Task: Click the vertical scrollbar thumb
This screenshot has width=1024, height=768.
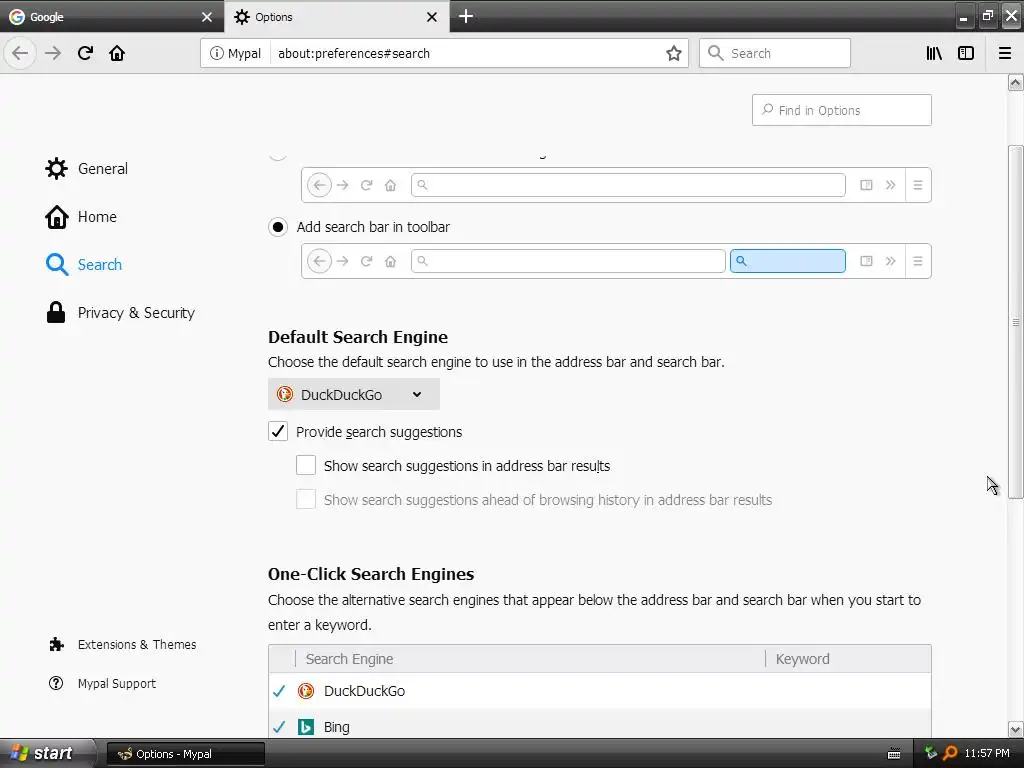Action: (1015, 322)
